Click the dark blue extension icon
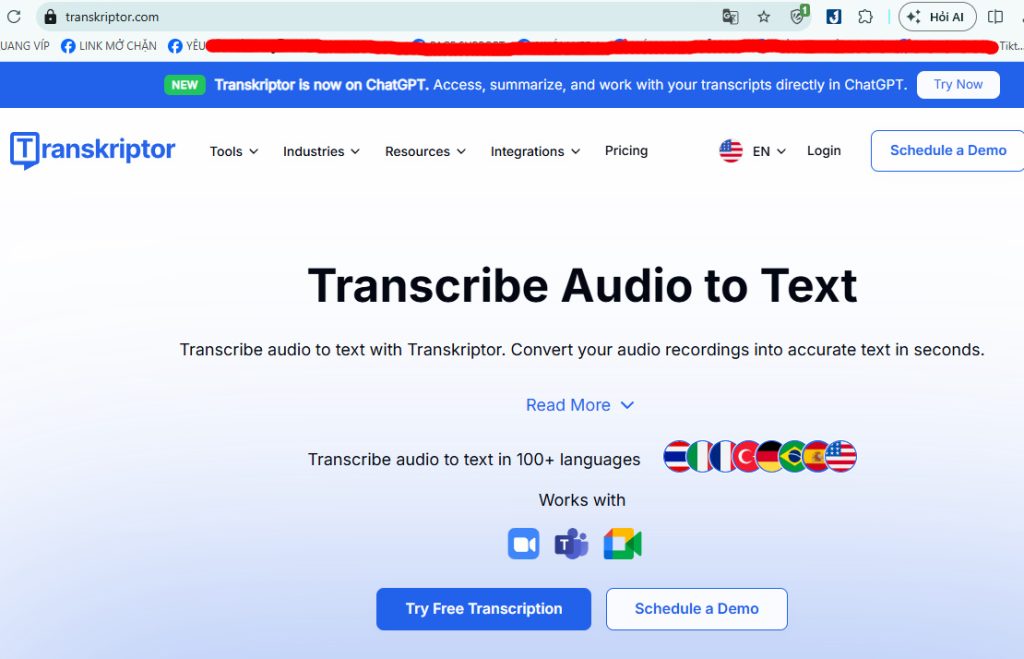Image resolution: width=1024 pixels, height=659 pixels. point(833,16)
